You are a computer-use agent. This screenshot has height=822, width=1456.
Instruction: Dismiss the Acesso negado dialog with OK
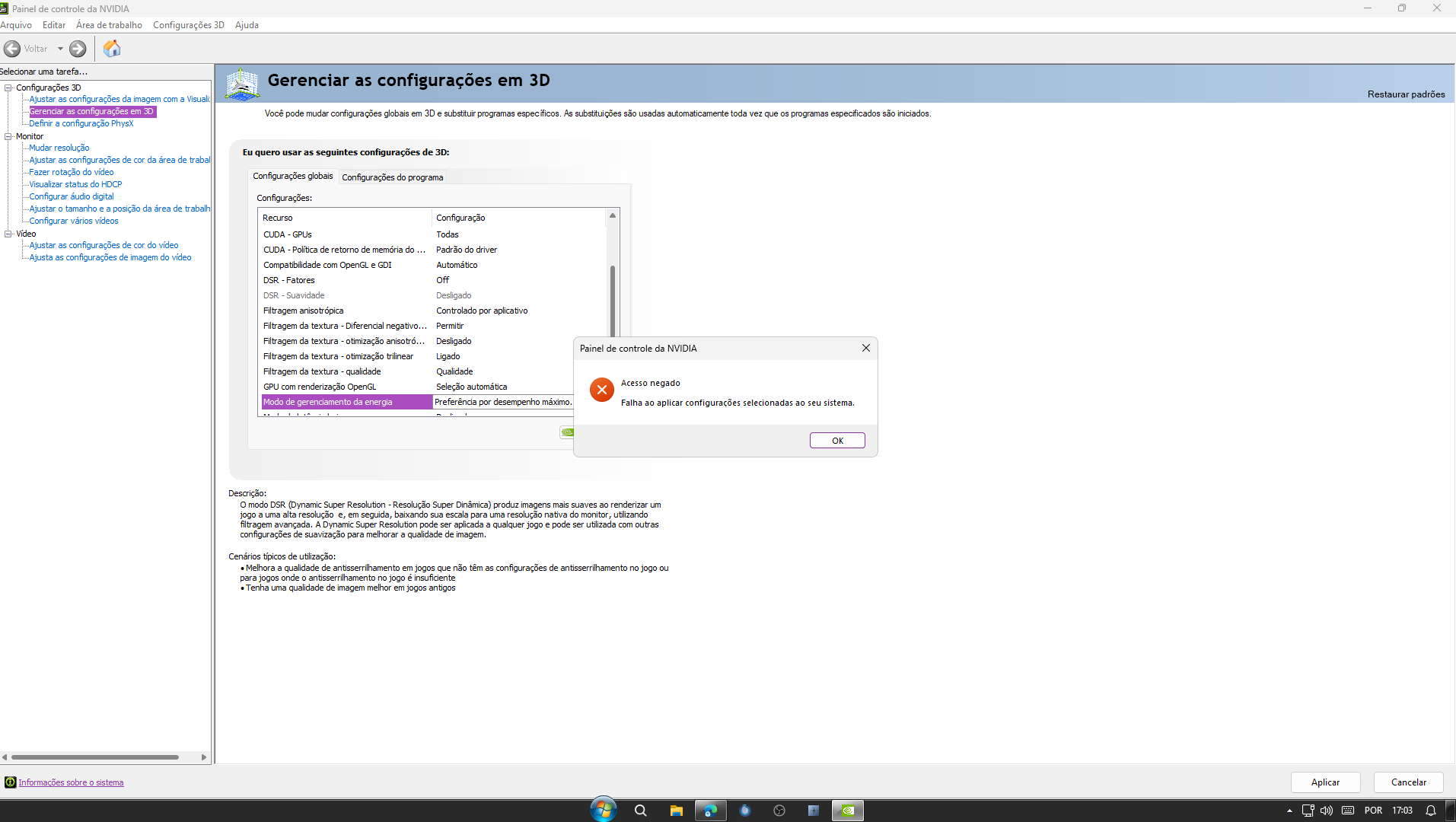pyautogui.click(x=837, y=441)
